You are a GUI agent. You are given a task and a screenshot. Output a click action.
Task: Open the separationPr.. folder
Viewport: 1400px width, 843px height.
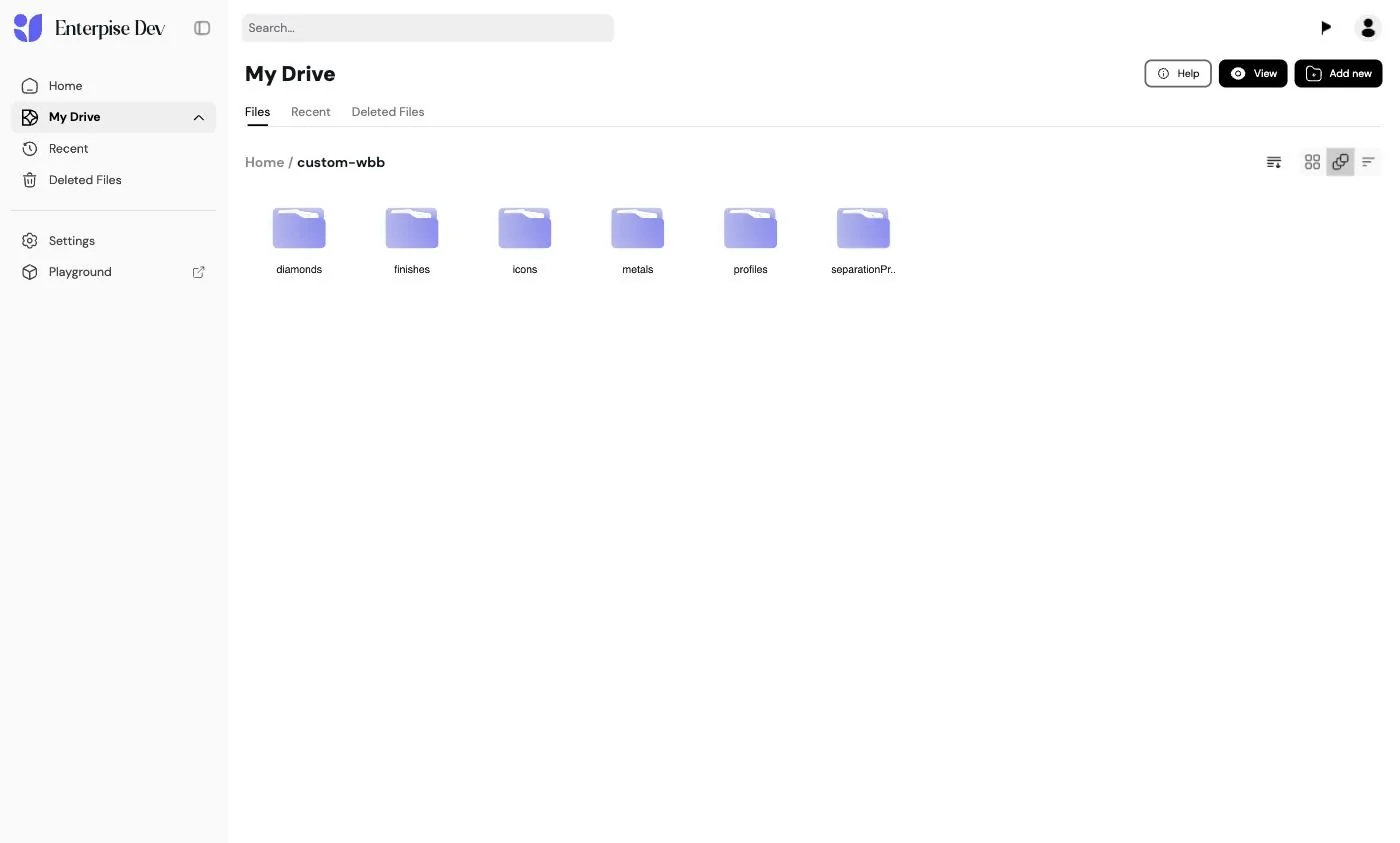[863, 241]
